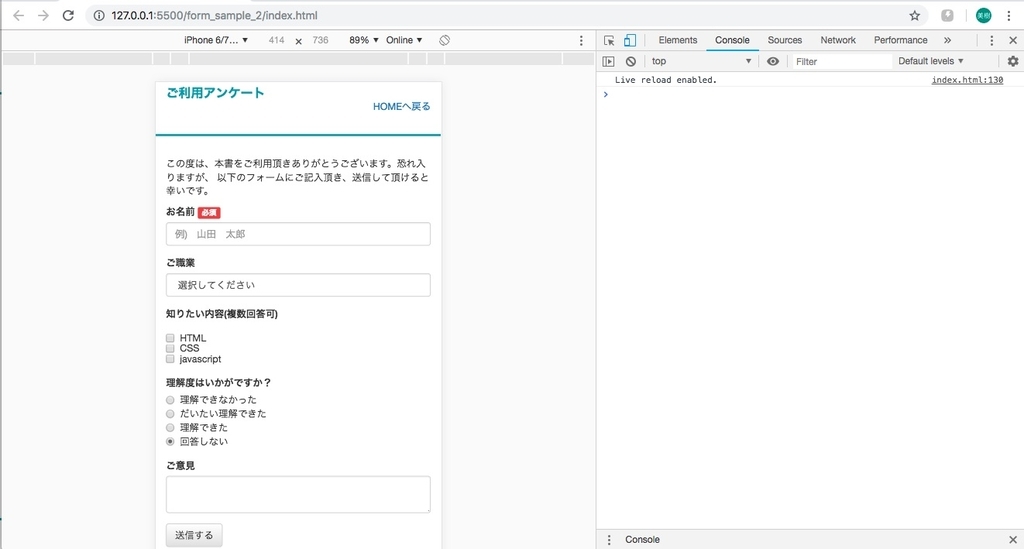Check the HTML checkbox
The height and width of the screenshot is (549, 1024).
[x=170, y=338]
